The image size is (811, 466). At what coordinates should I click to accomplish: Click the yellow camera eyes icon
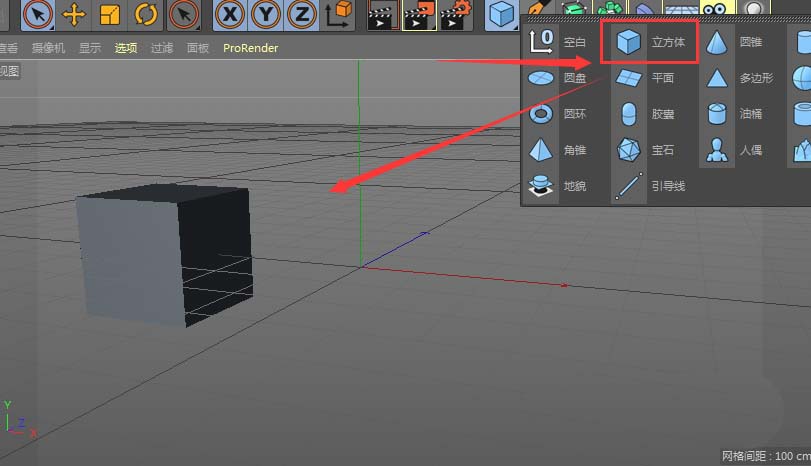(715, 8)
